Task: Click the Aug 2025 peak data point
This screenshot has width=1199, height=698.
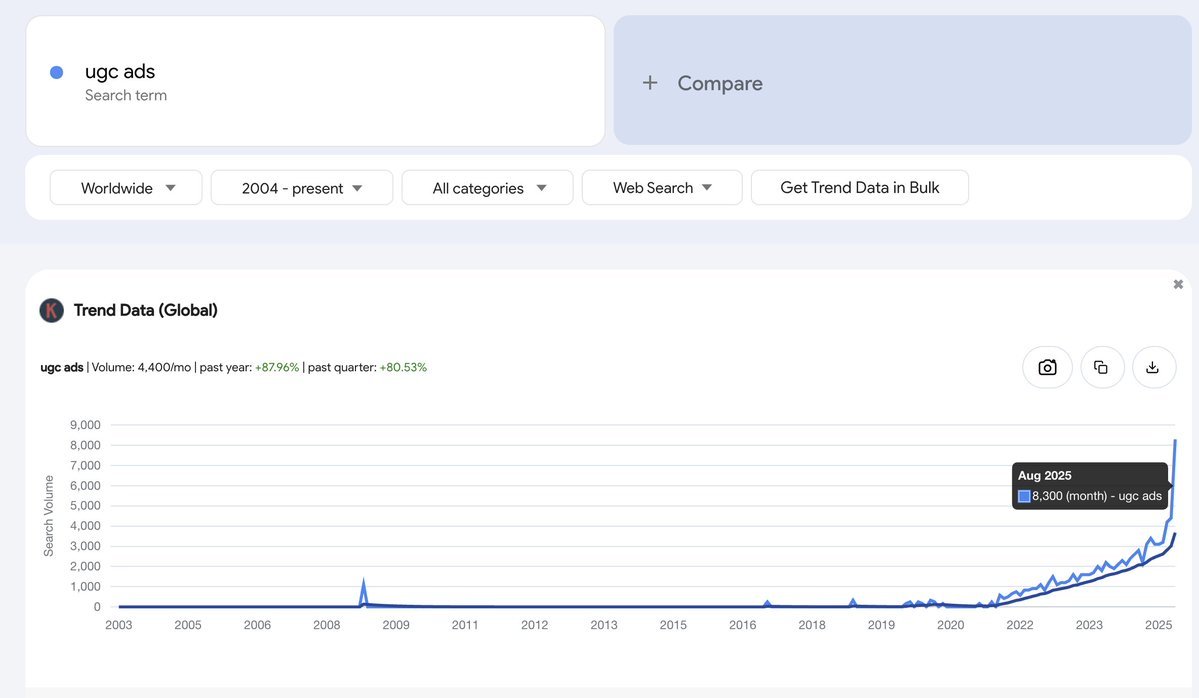Action: point(1175,441)
